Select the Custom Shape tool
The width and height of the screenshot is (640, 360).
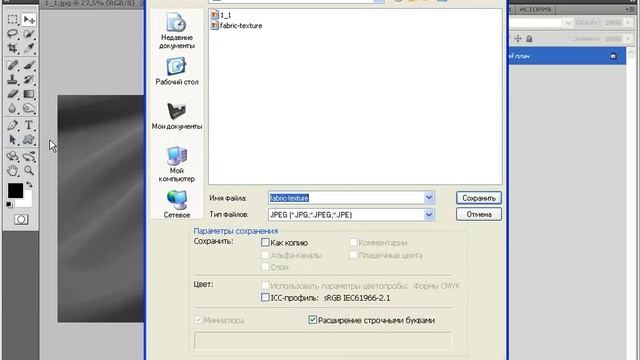pos(29,140)
